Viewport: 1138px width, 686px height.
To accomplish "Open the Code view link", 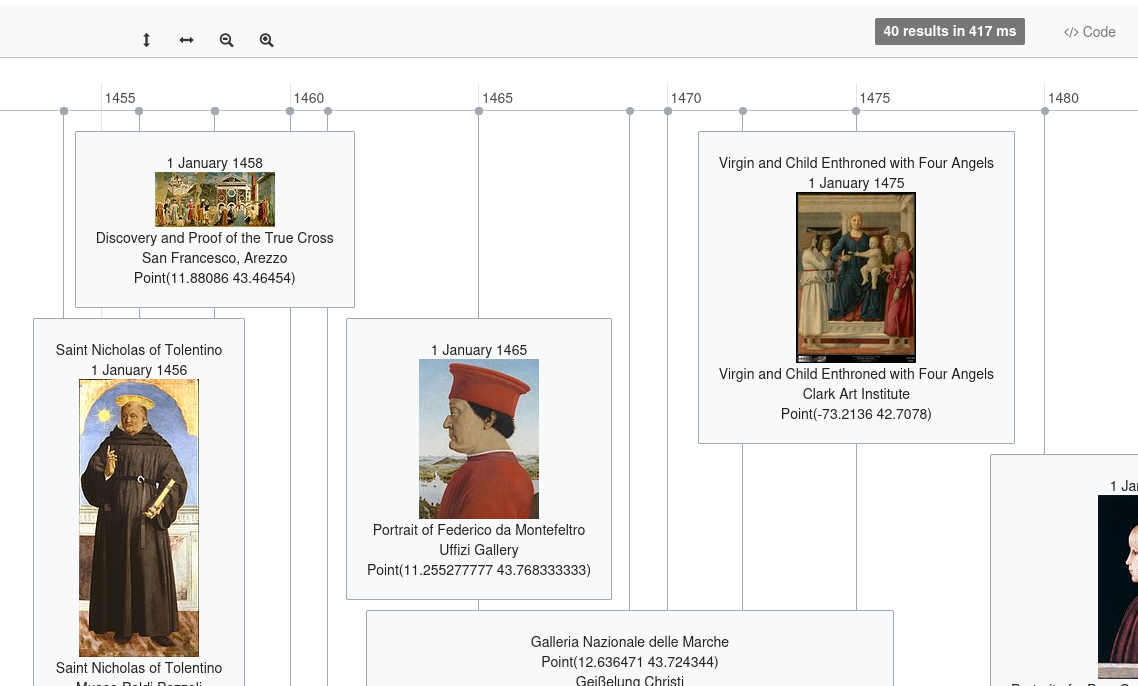I will coord(1089,32).
